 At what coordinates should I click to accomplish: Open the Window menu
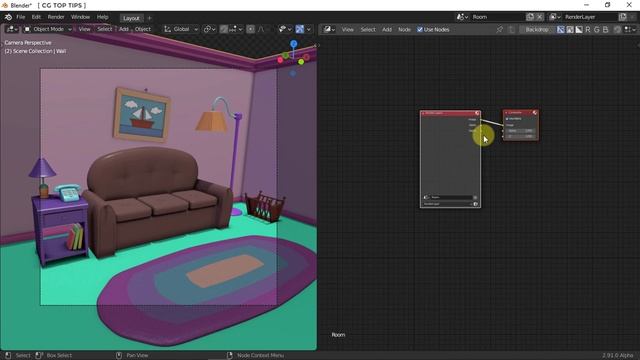click(x=80, y=17)
